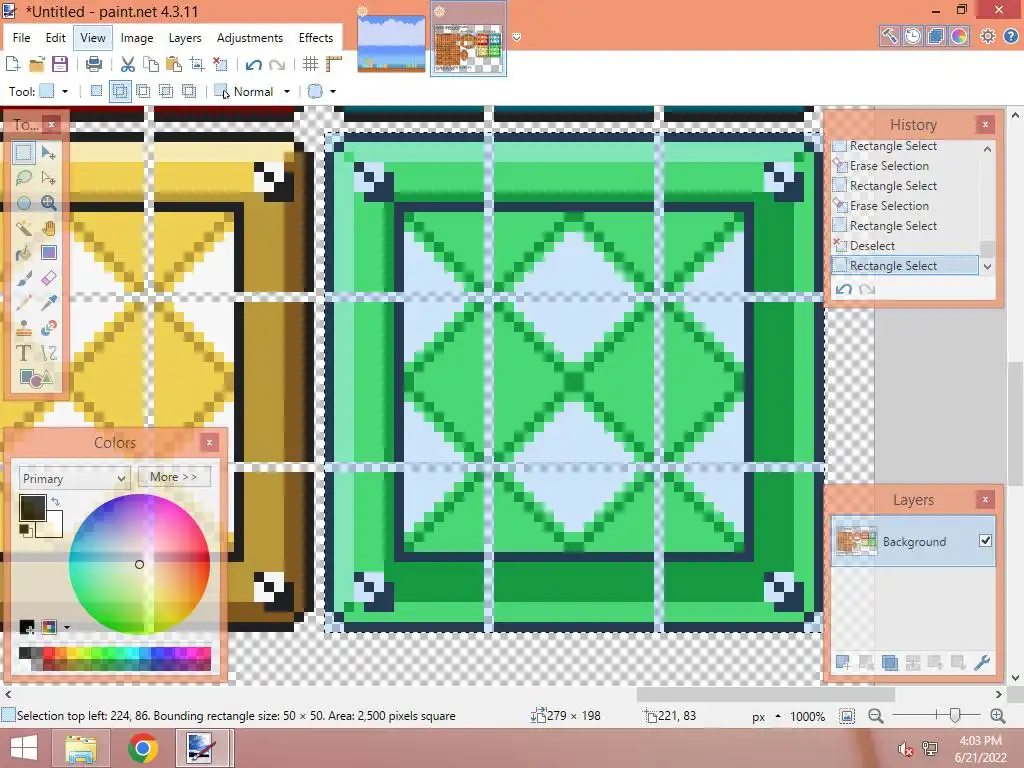Toggle the Tools window button
Image resolution: width=1024 pixels, height=768 pixels.
tap(889, 36)
